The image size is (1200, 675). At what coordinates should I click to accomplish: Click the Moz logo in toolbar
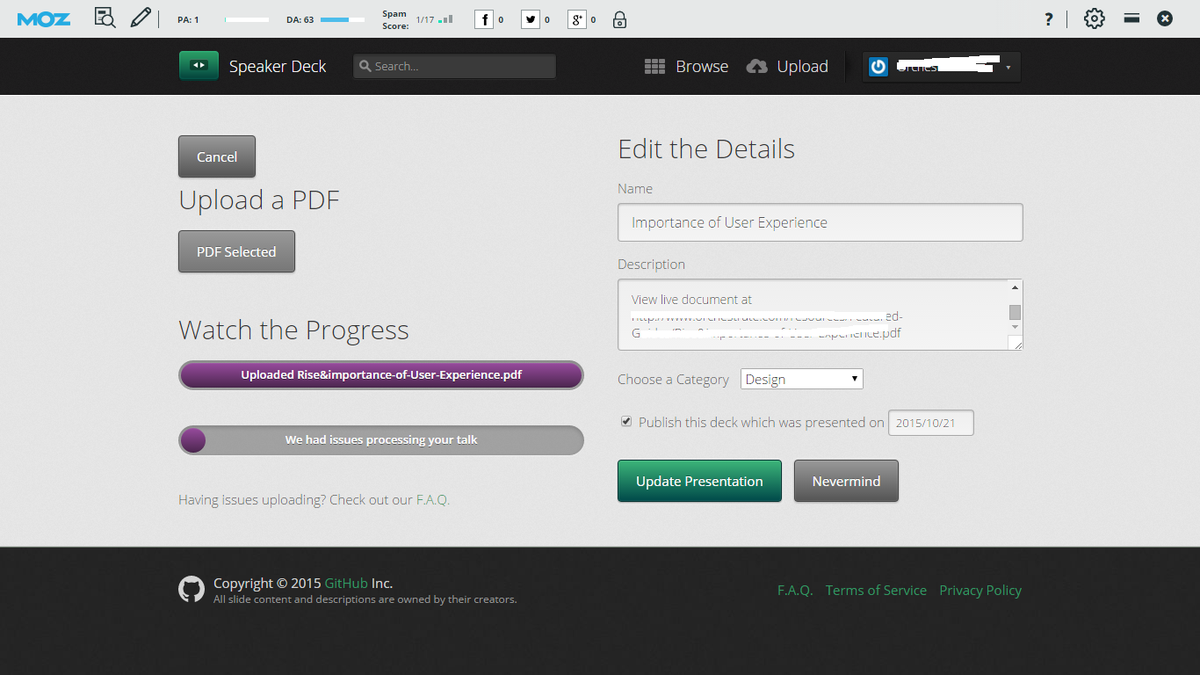tap(44, 19)
